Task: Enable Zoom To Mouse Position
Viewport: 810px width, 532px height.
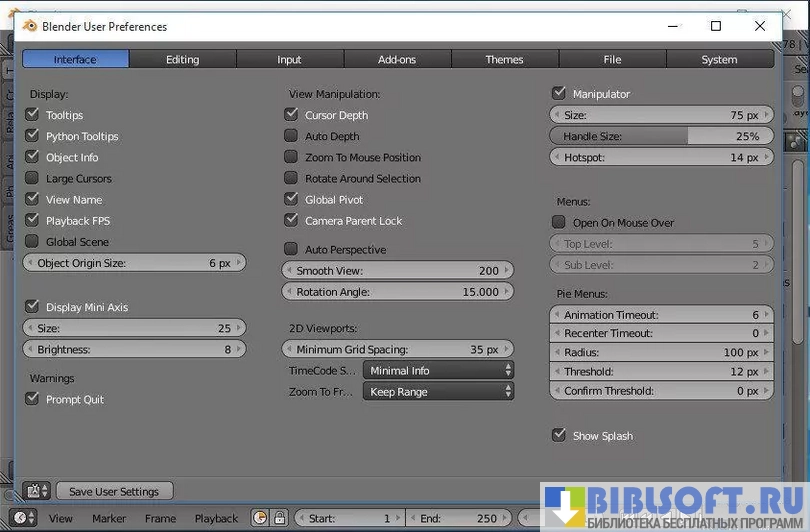Action: click(291, 157)
